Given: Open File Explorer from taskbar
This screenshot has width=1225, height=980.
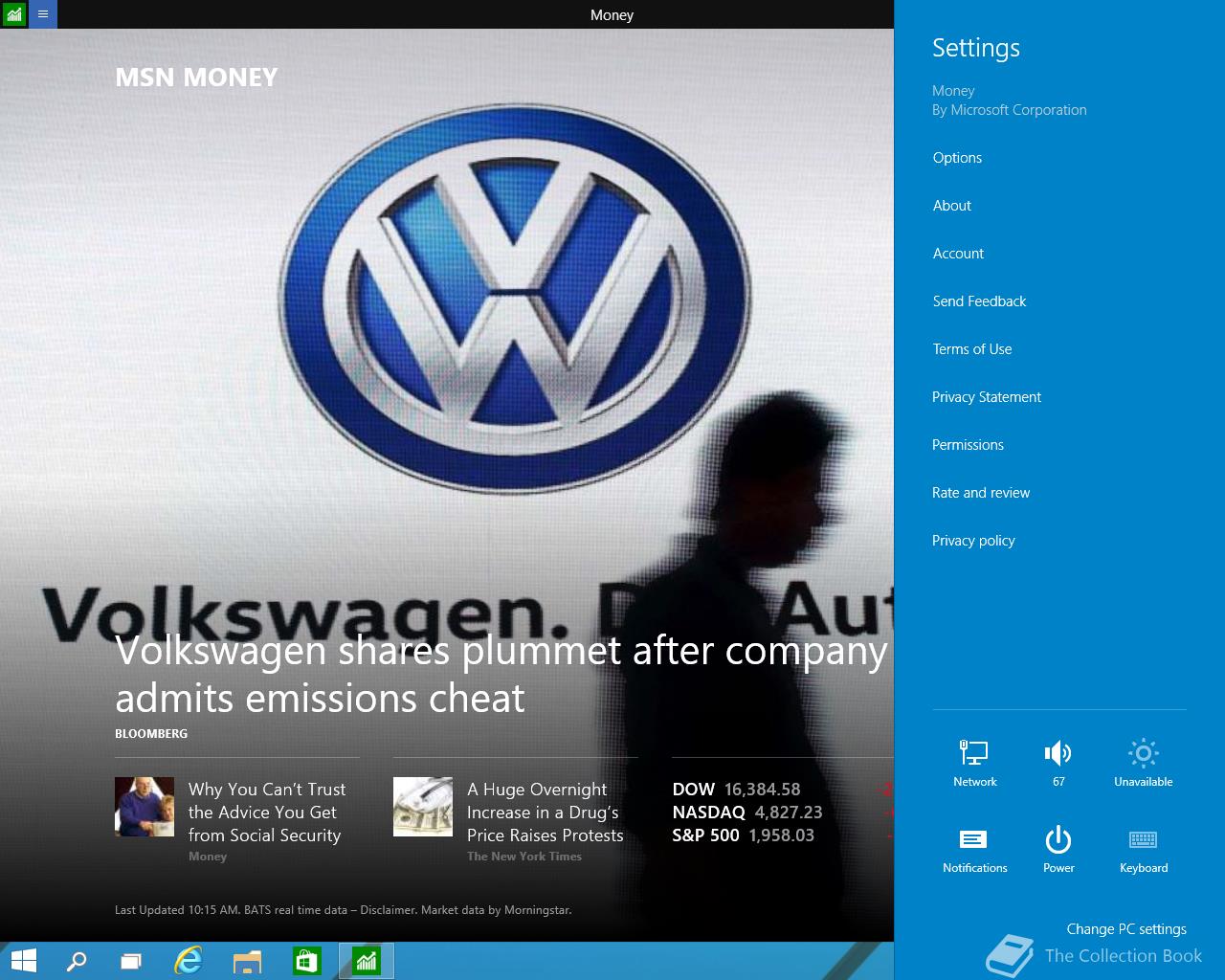Looking at the screenshot, I should 248,961.
